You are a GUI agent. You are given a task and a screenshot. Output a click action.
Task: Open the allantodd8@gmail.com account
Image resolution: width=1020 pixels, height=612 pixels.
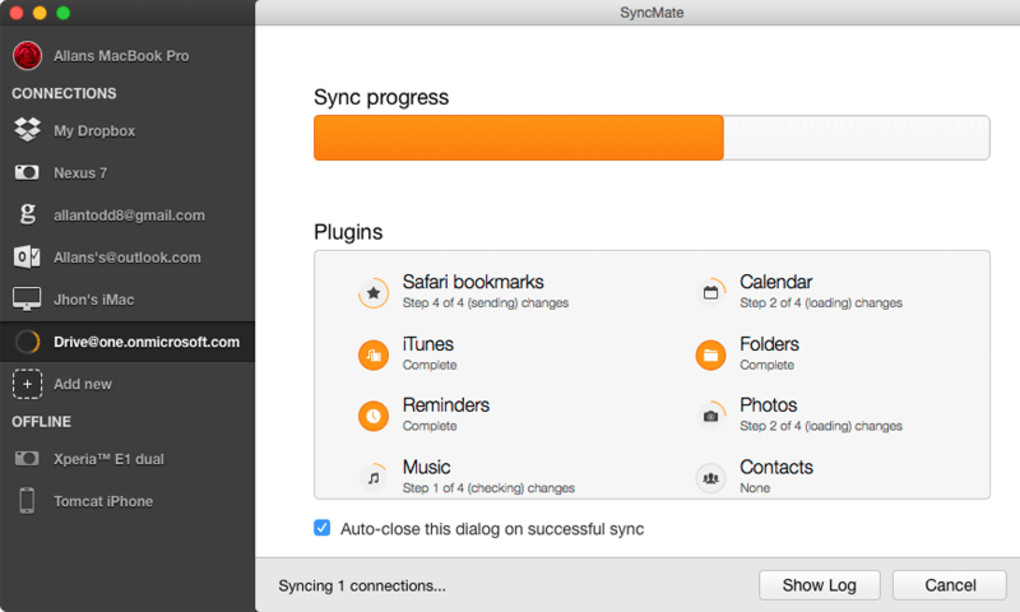129,215
